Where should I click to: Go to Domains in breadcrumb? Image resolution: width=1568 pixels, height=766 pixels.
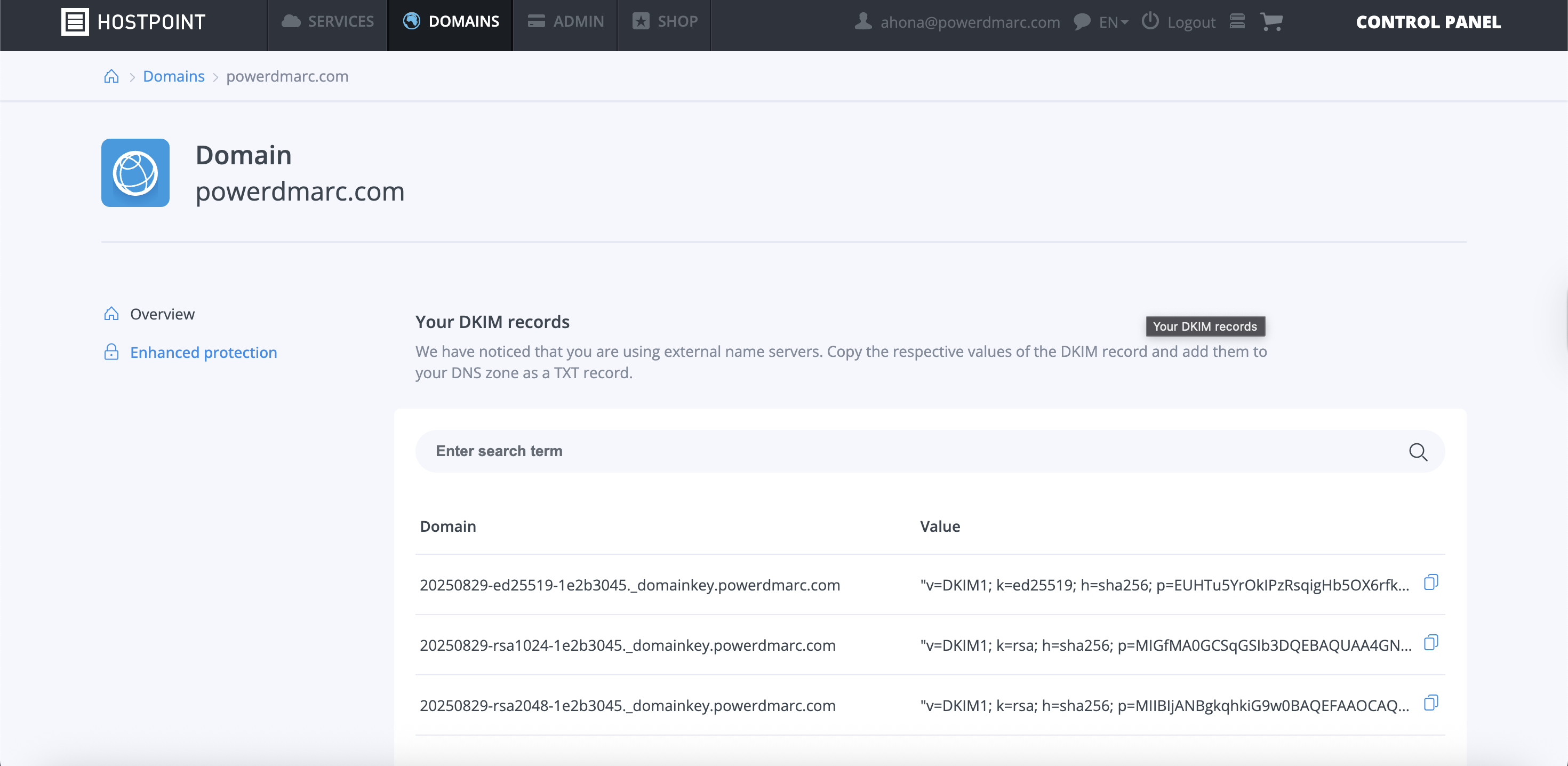click(173, 76)
